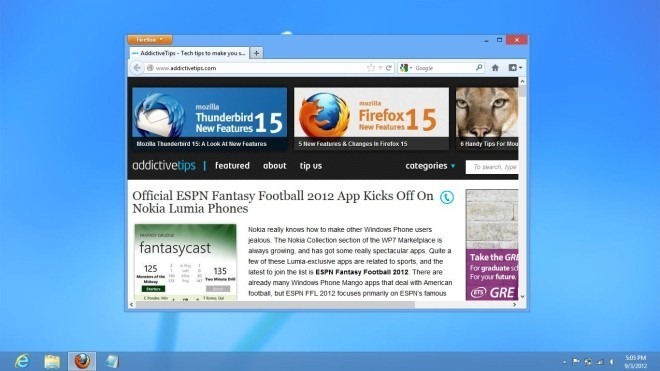Image resolution: width=660 pixels, height=371 pixels.
Task: Click the search magnifier icon in Google box
Action: [479, 67]
